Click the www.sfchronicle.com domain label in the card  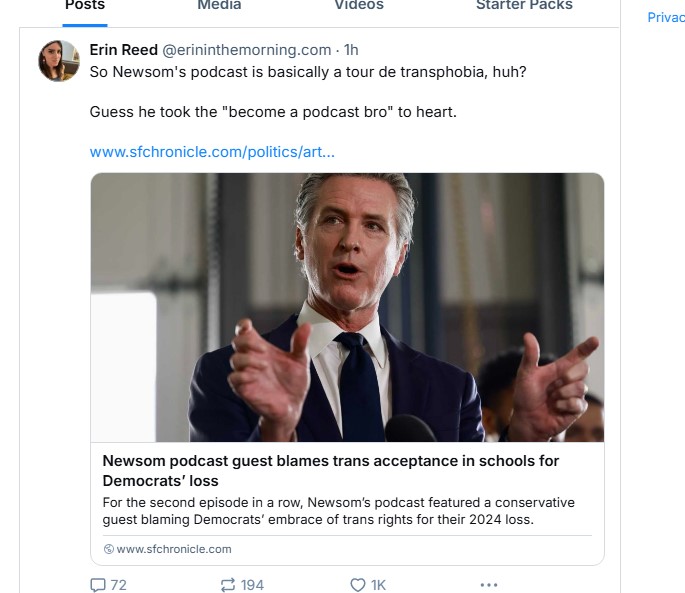(173, 549)
